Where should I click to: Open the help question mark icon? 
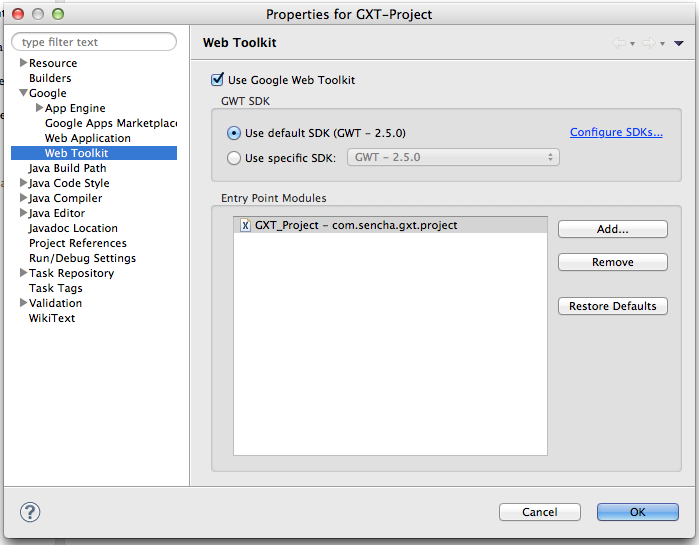click(30, 512)
